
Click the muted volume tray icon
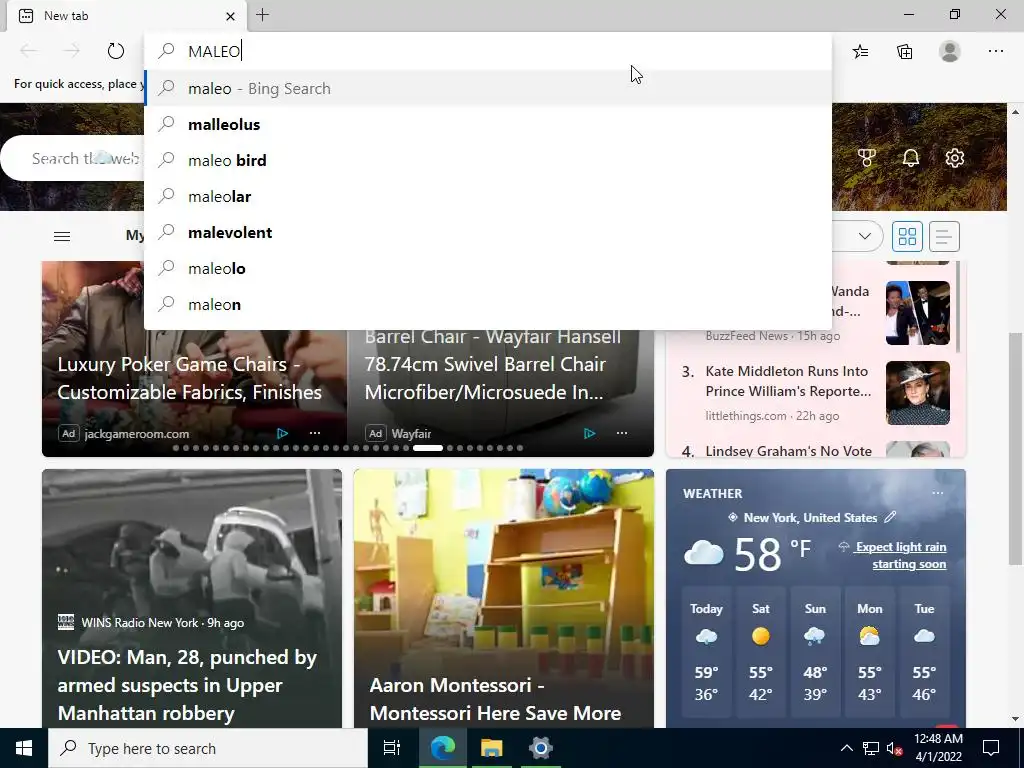pos(894,748)
